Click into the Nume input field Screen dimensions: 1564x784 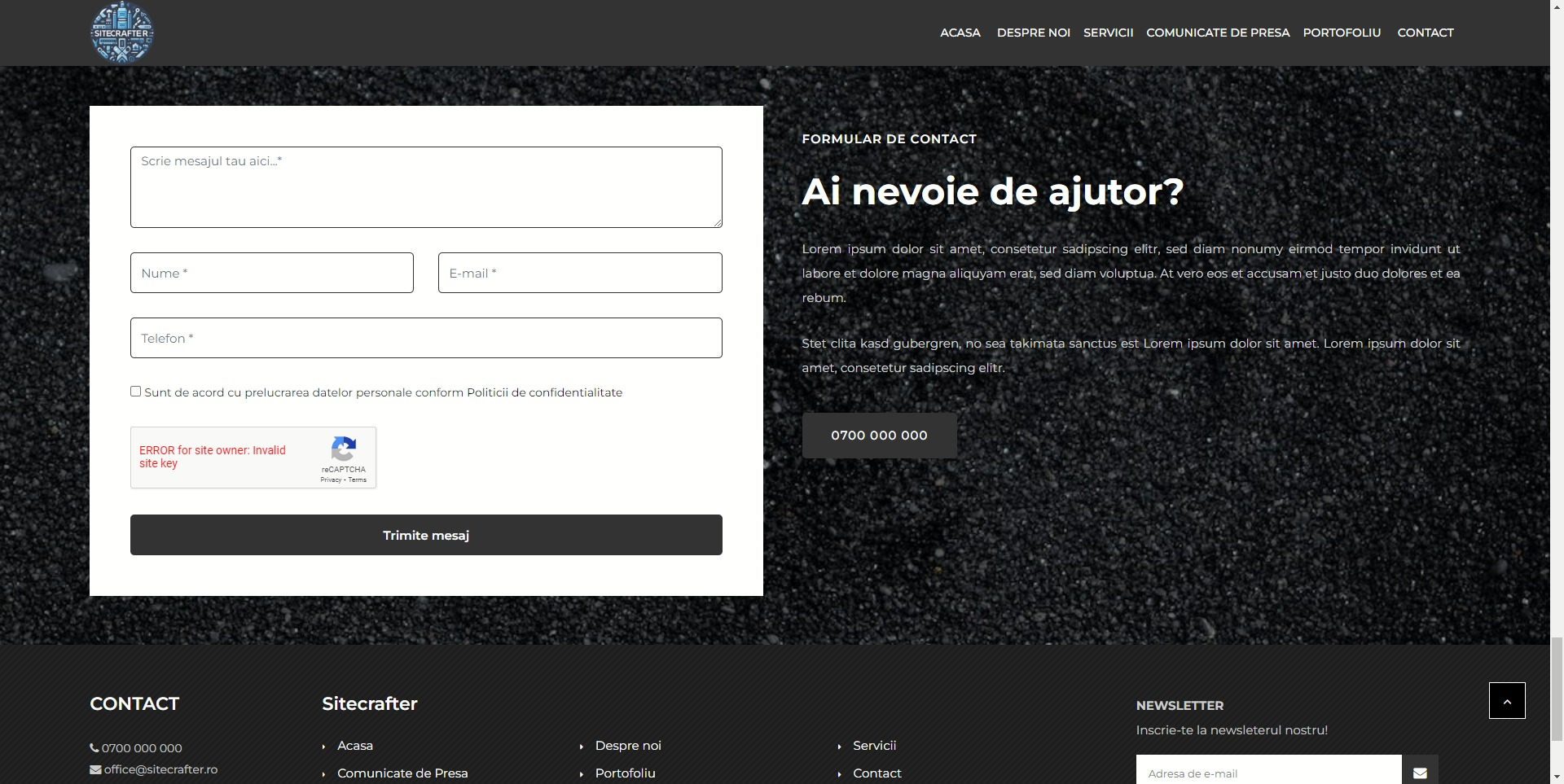point(271,273)
